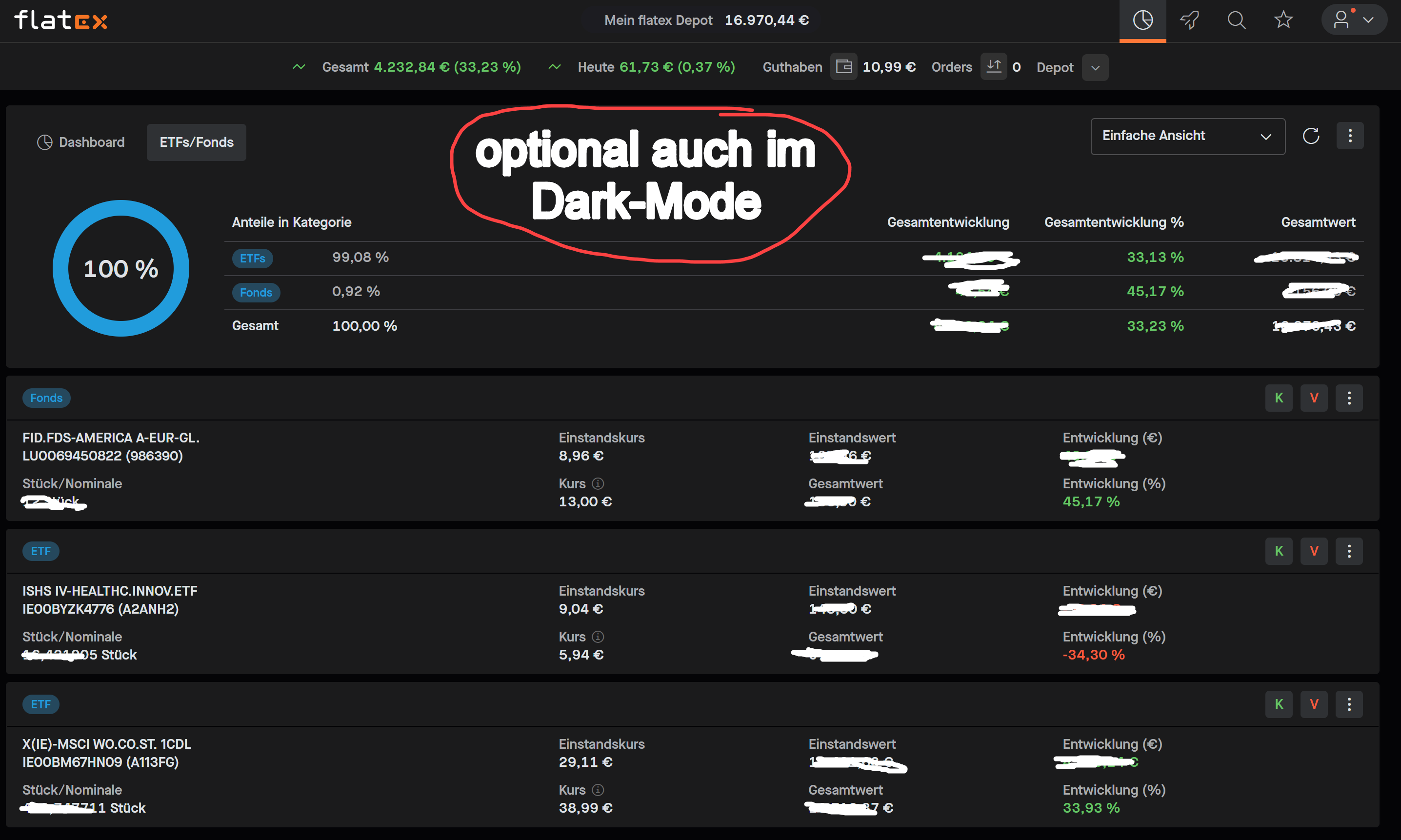Click V sell button for X(IE)-MSCI WO.CO.ST.
Image resolution: width=1401 pixels, height=840 pixels.
click(x=1314, y=704)
